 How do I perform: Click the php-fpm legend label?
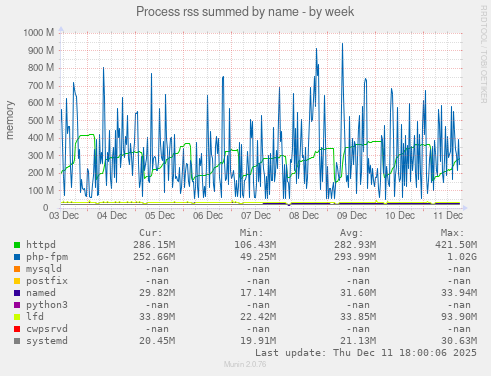coord(47,257)
